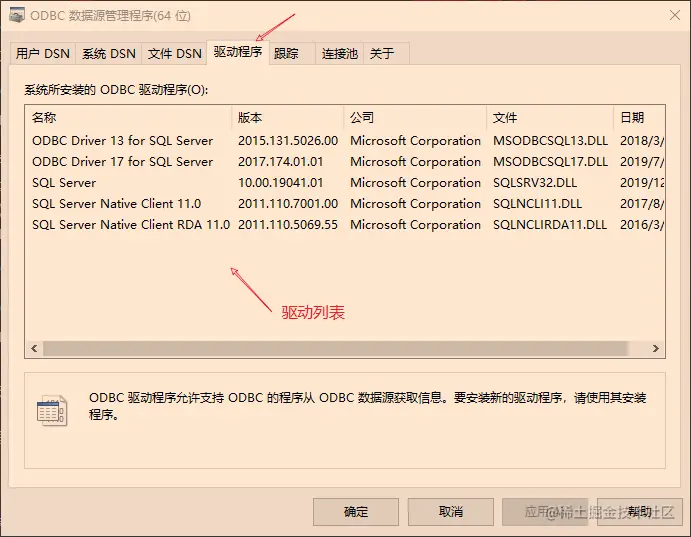691x537 pixels.
Task: Click version 2015.131.5026.00
Action: pos(288,141)
